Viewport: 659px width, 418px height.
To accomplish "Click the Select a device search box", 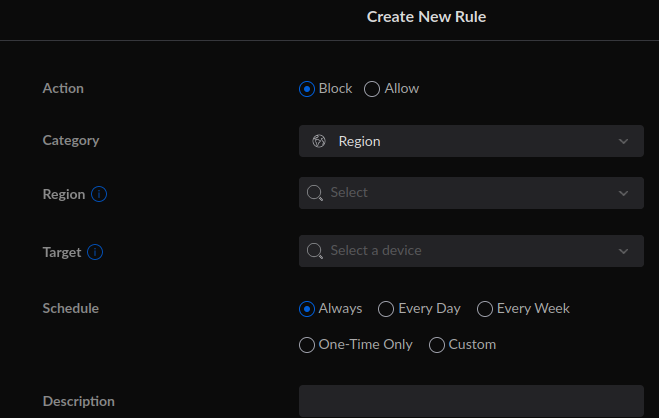I will pyautogui.click(x=471, y=251).
